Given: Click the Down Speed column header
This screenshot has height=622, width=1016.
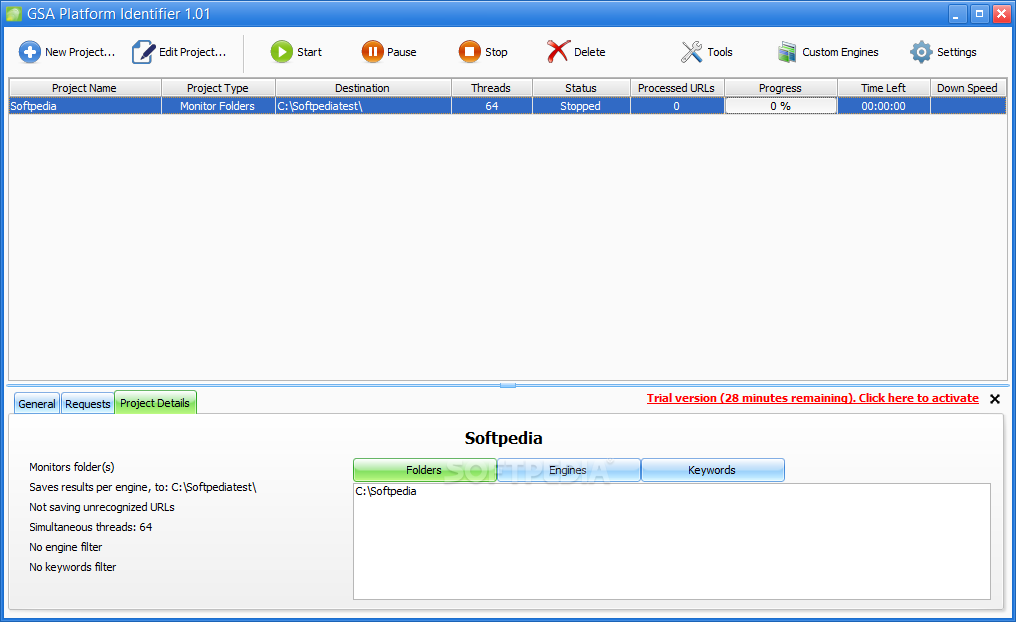Looking at the screenshot, I should pyautogui.click(x=967, y=87).
